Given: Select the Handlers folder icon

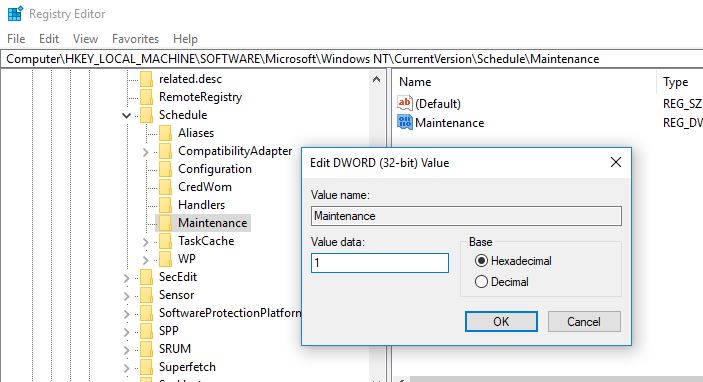Looking at the screenshot, I should coord(165,205).
